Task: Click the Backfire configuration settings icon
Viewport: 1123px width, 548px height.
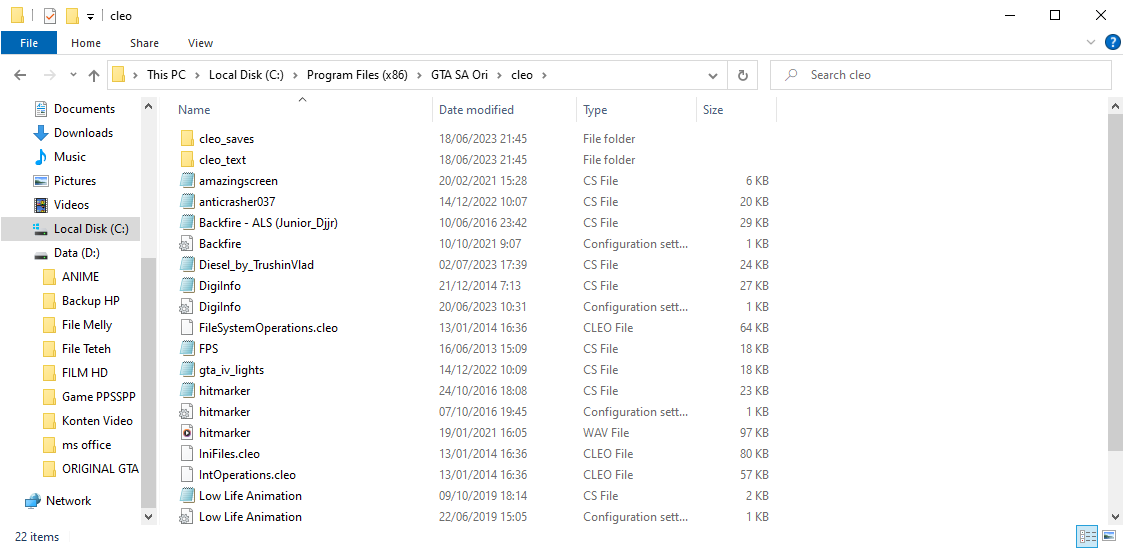Action: click(x=186, y=244)
